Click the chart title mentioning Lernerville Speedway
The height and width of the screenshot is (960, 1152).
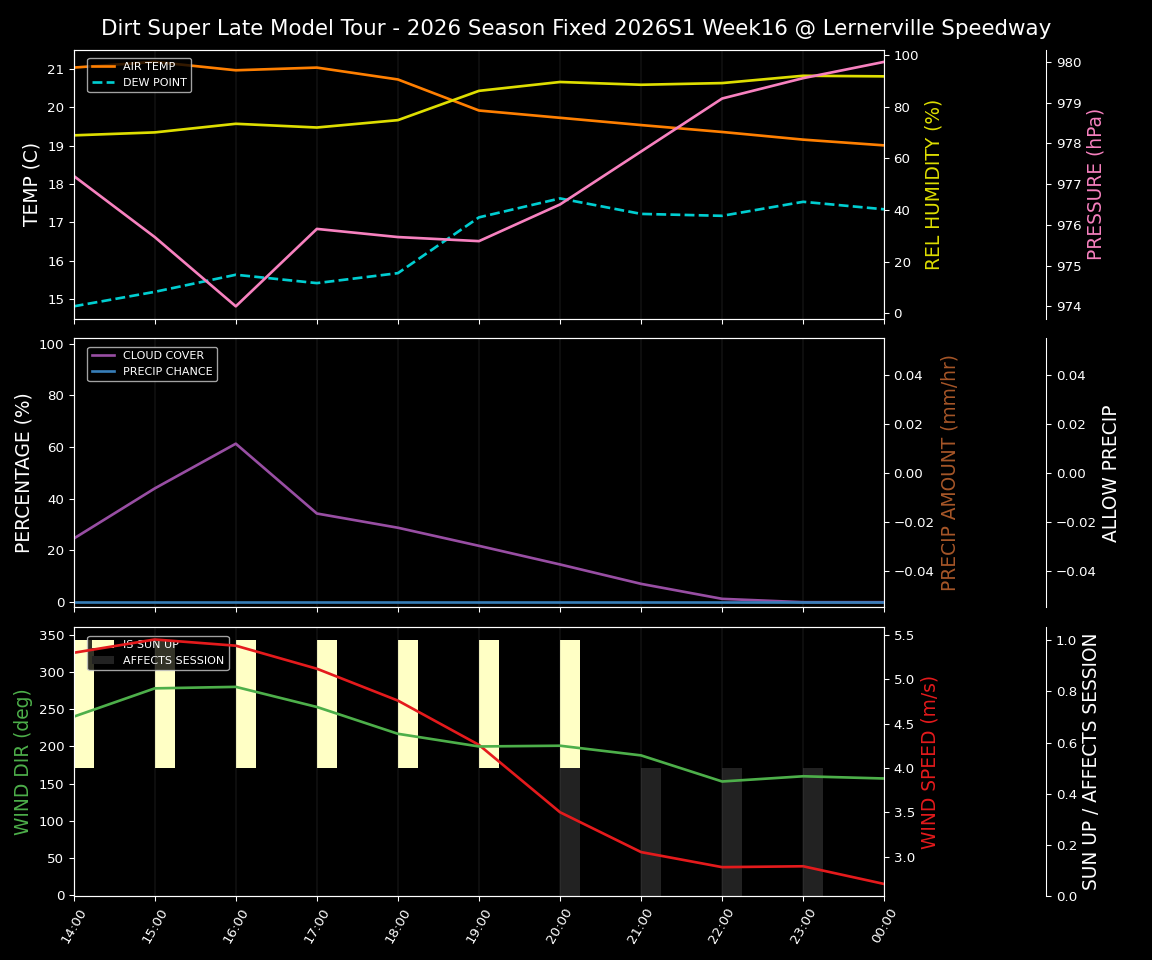(x=576, y=28)
